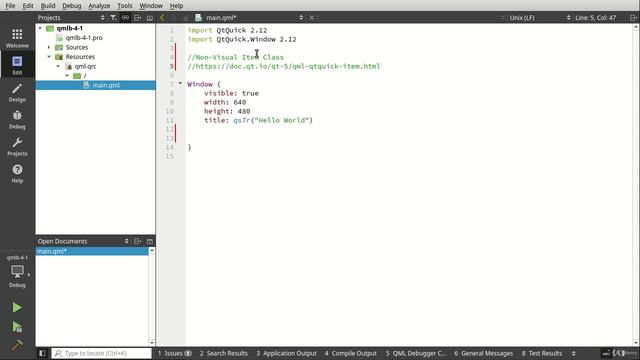Open the Help menu in menu bar
The image size is (640, 360).
[x=176, y=6]
